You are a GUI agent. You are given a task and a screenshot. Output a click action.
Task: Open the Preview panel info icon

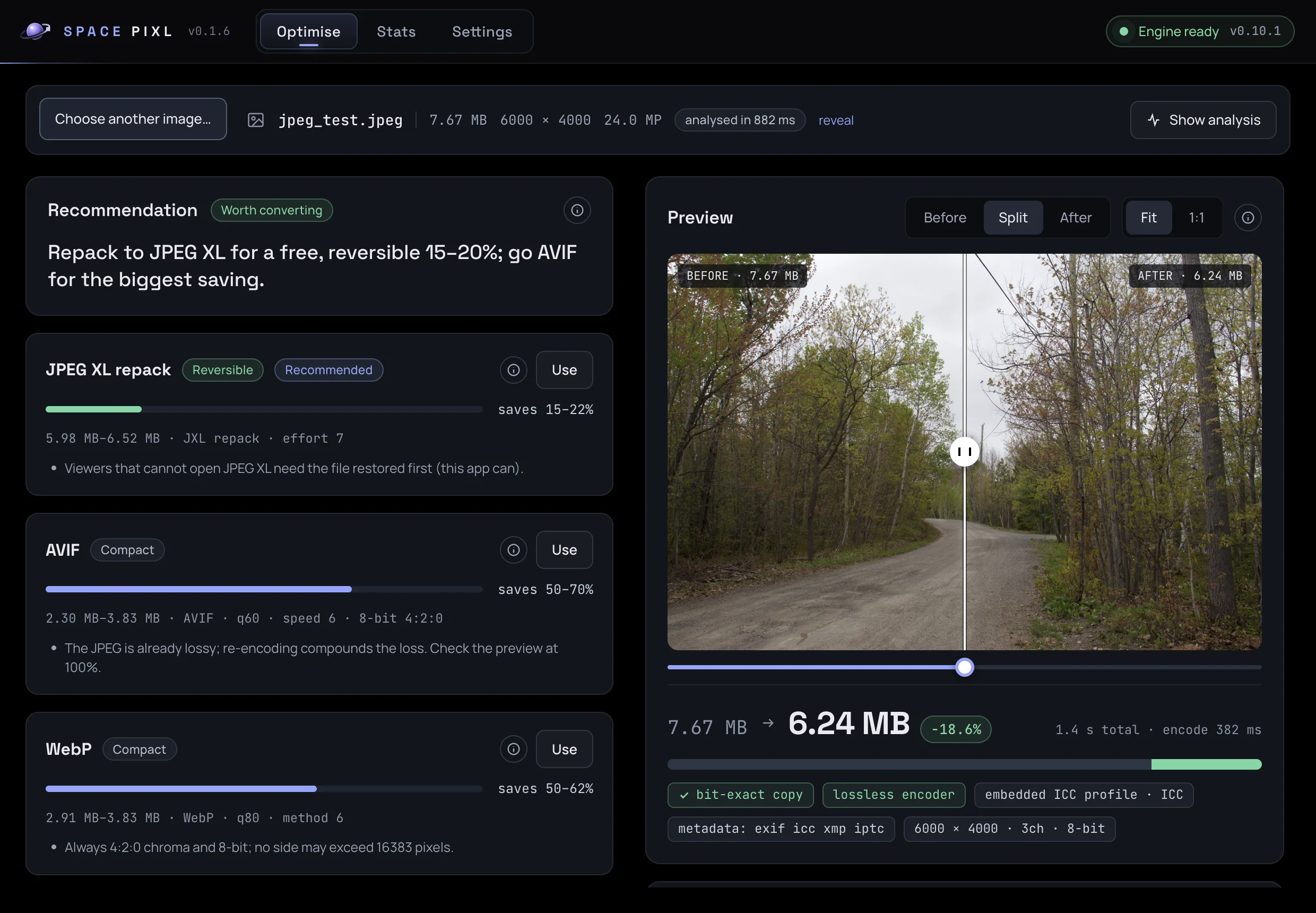click(x=1248, y=218)
